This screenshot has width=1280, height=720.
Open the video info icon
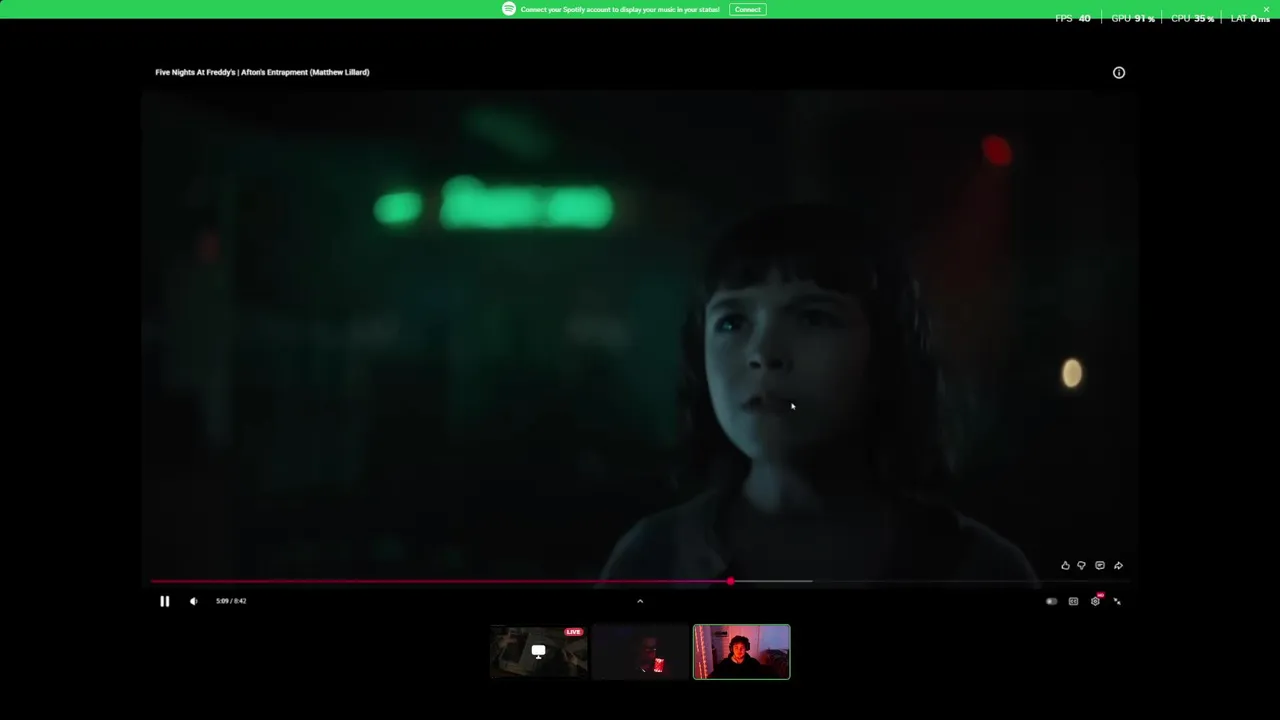[1119, 72]
